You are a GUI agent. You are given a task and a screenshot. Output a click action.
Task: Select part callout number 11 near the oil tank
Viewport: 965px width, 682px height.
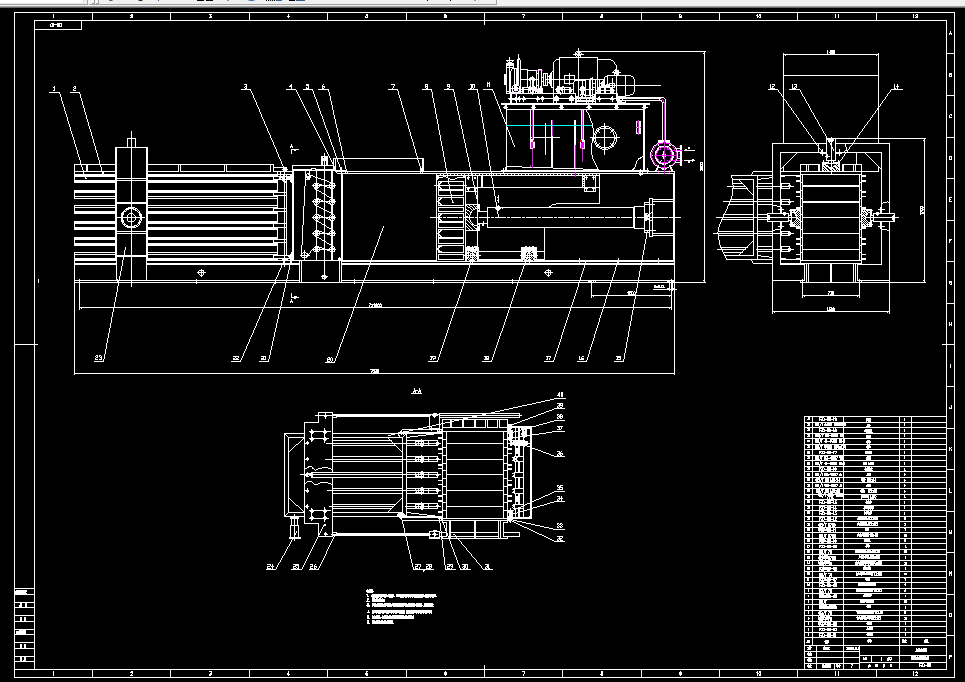(x=488, y=85)
